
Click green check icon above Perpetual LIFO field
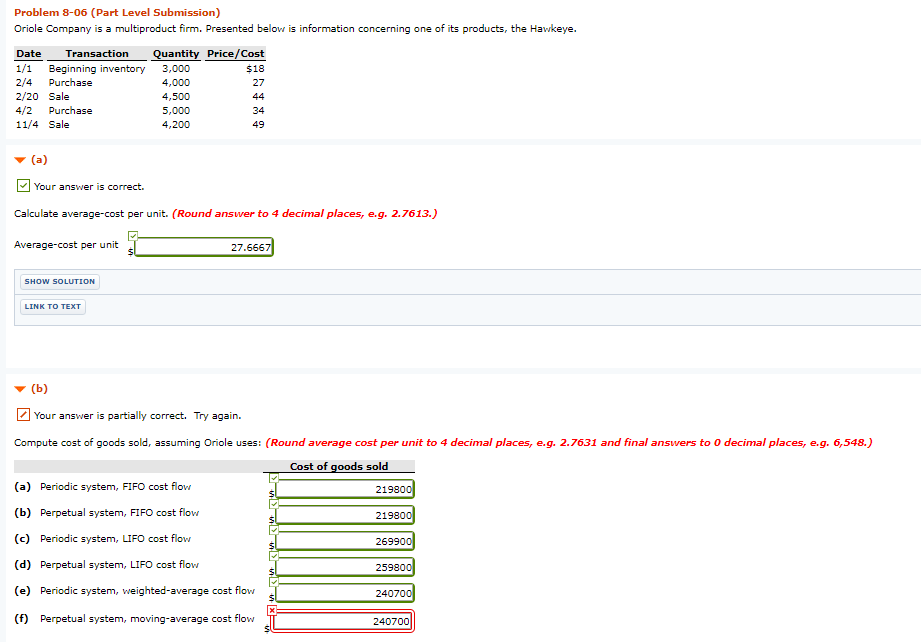pyautogui.click(x=274, y=555)
